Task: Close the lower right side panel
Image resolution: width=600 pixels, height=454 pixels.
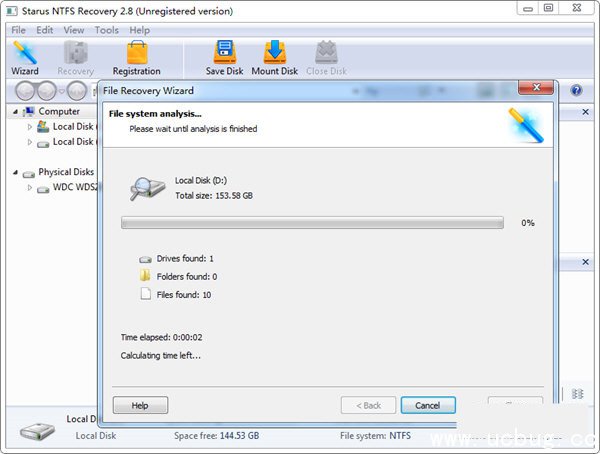Action: pyautogui.click(x=585, y=262)
